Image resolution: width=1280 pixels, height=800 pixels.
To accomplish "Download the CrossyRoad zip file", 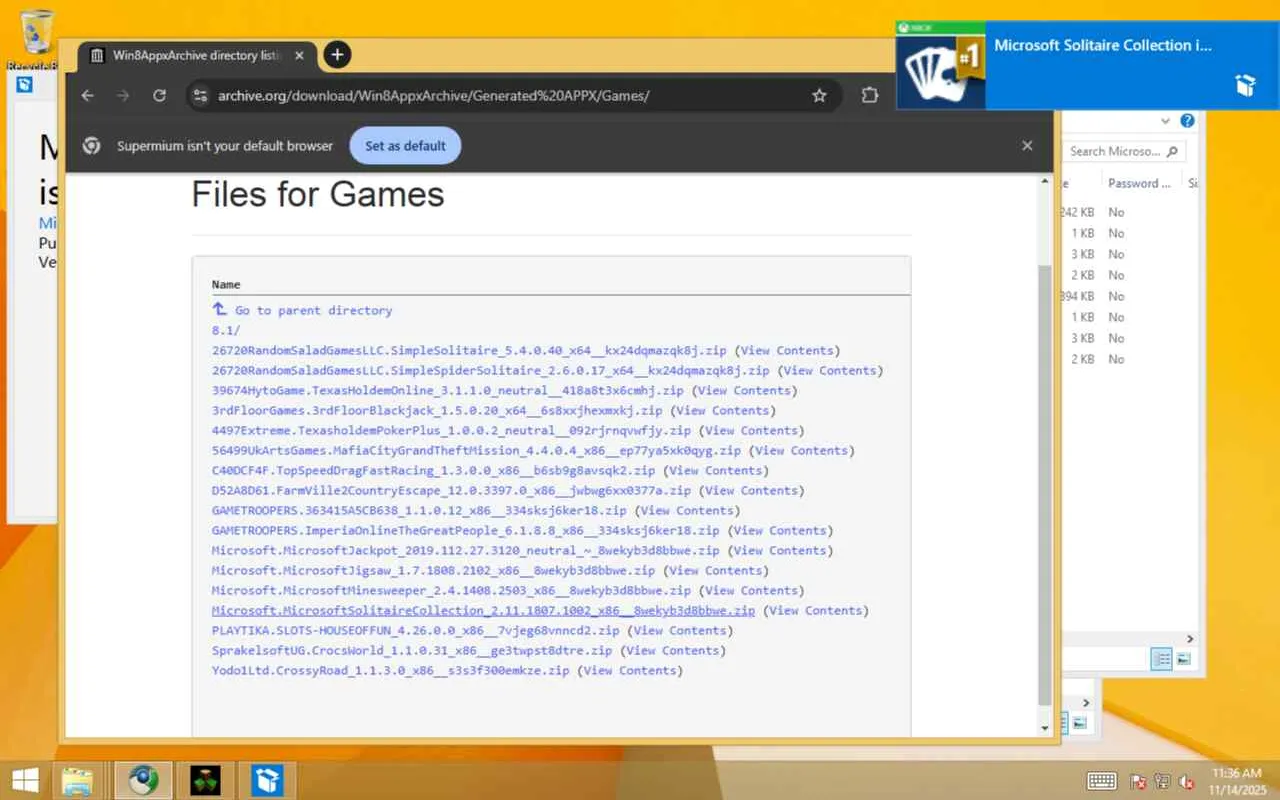I will 391,670.
